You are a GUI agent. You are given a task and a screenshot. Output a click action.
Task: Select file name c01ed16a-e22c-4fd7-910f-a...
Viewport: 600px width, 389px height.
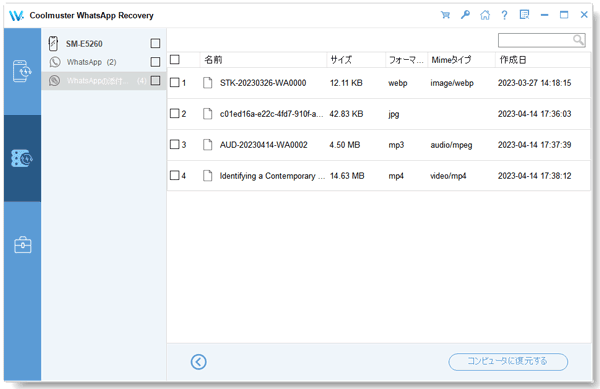pos(271,114)
